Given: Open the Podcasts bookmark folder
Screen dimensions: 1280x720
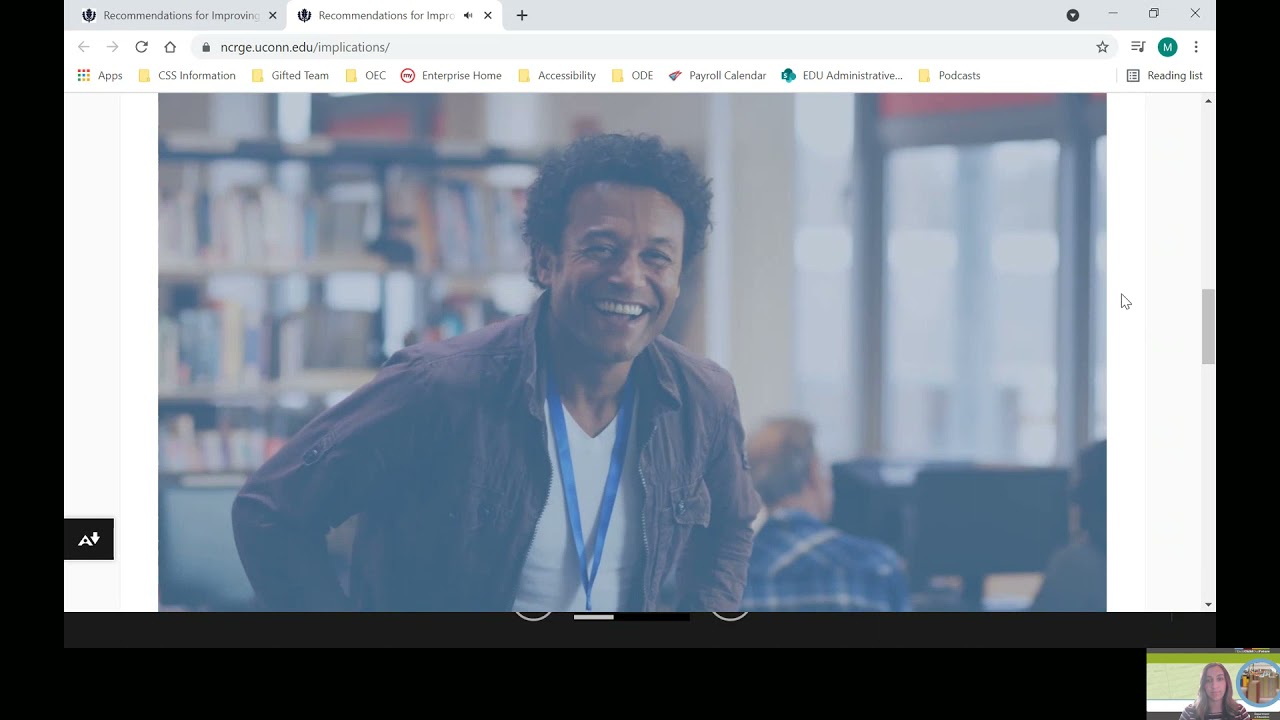Looking at the screenshot, I should click(949, 75).
